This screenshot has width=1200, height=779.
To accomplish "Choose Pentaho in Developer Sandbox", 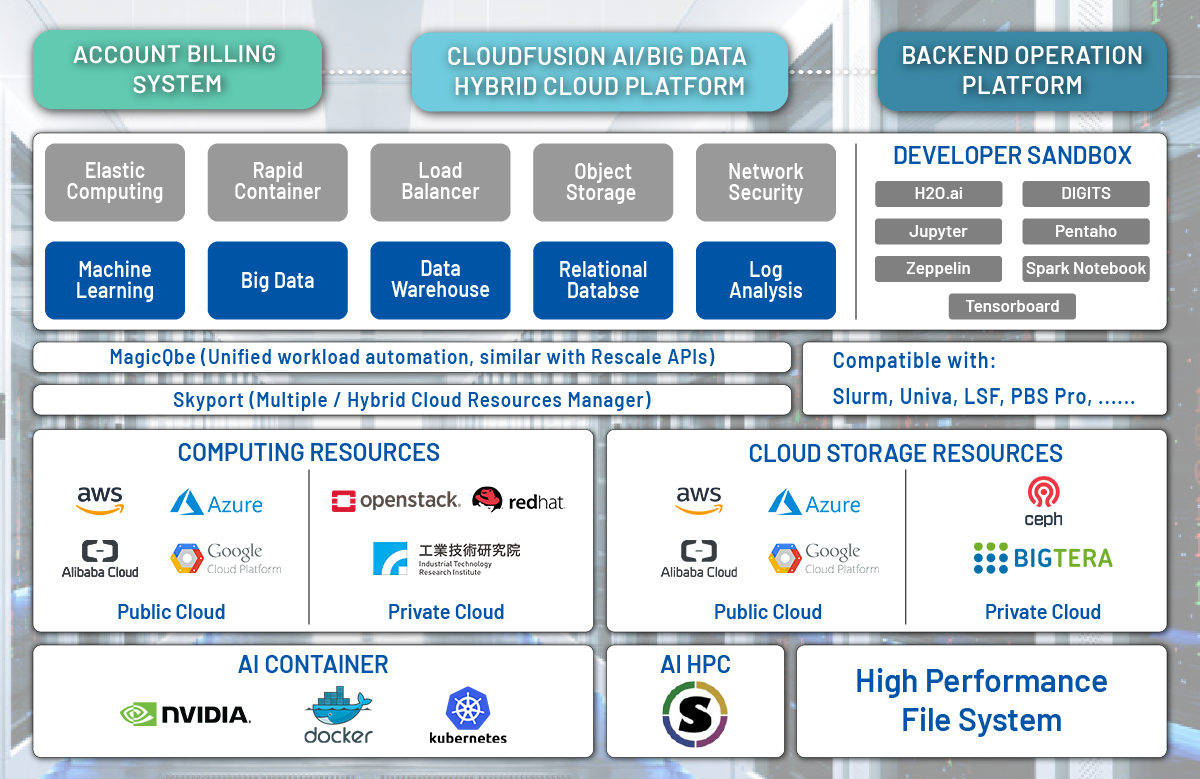I will click(x=1086, y=231).
